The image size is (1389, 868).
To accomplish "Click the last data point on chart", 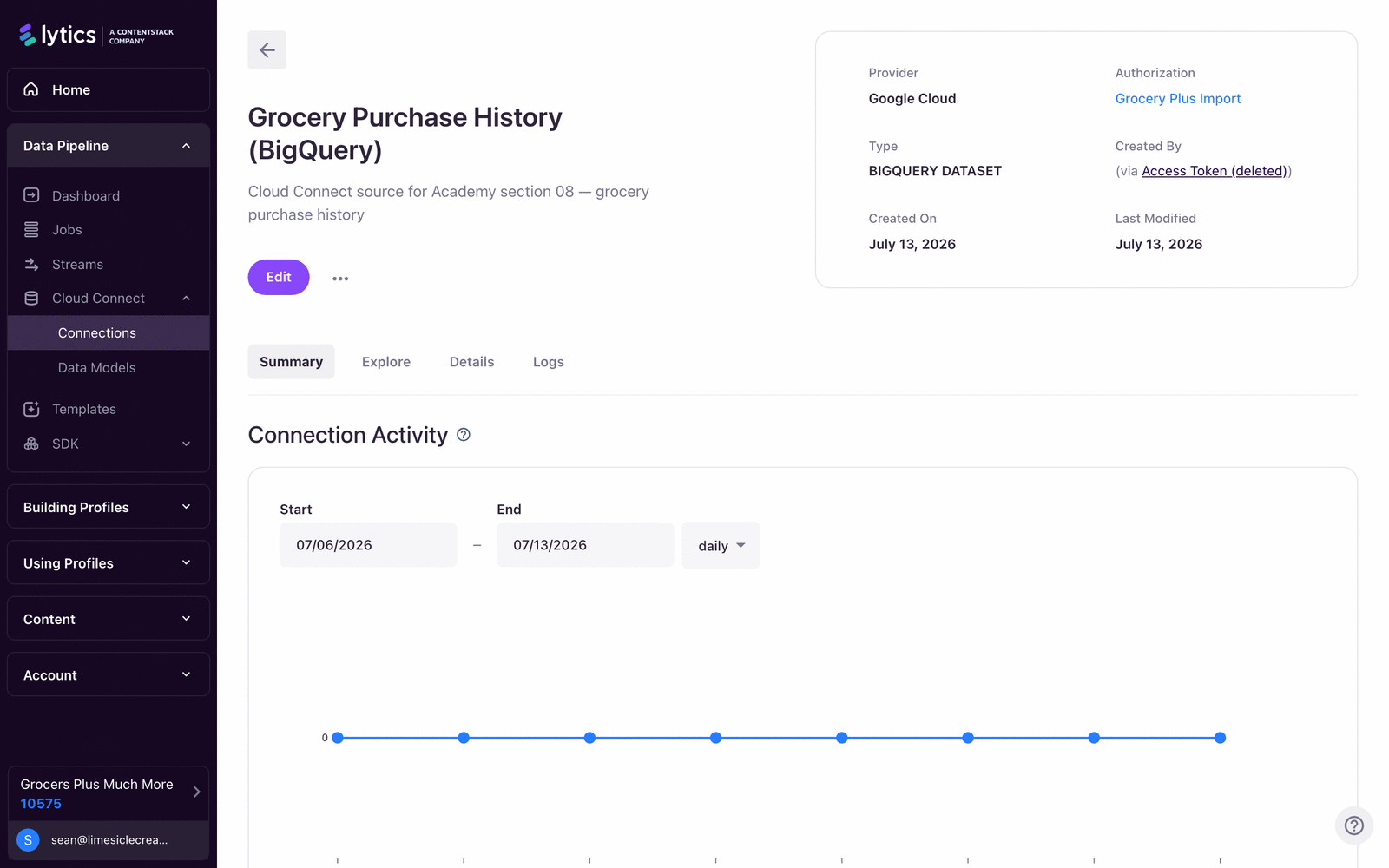I will 1220,738.
